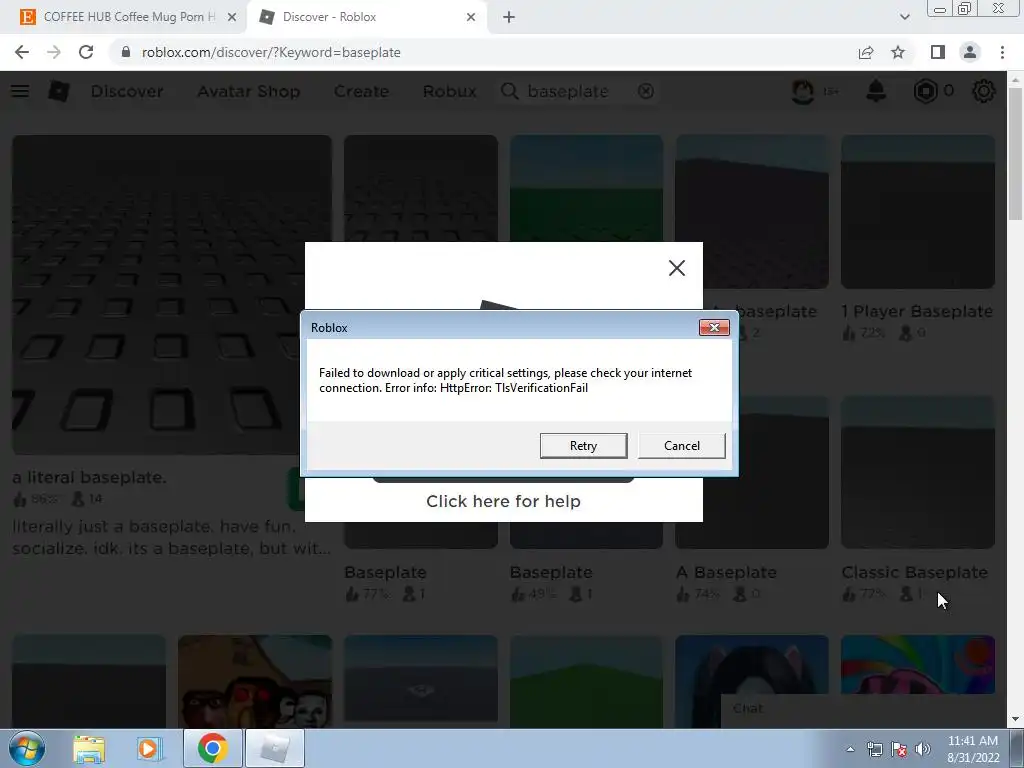Open Classic Baseplate game

coord(918,472)
